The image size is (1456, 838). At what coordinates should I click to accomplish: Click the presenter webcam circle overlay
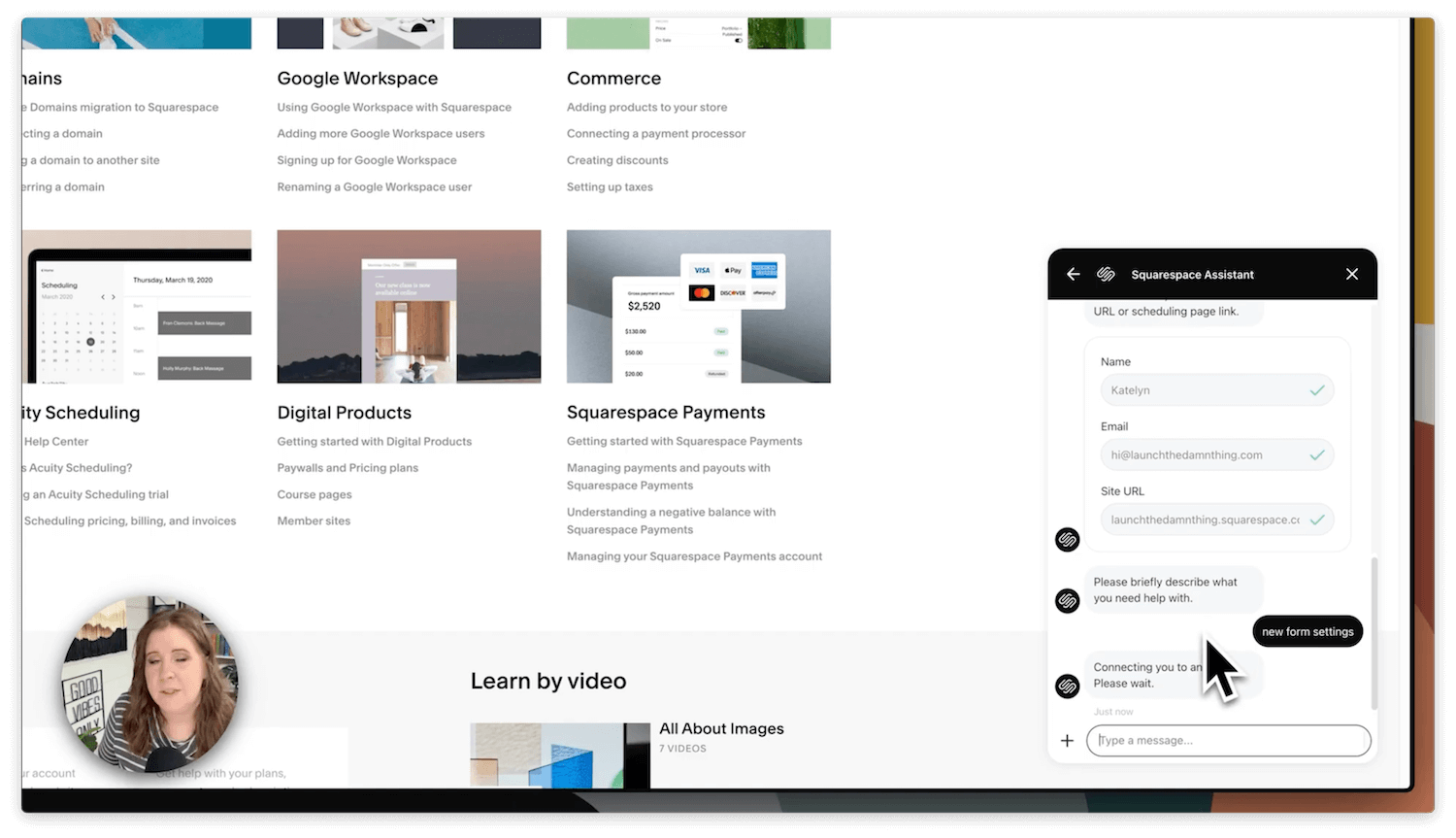point(150,686)
